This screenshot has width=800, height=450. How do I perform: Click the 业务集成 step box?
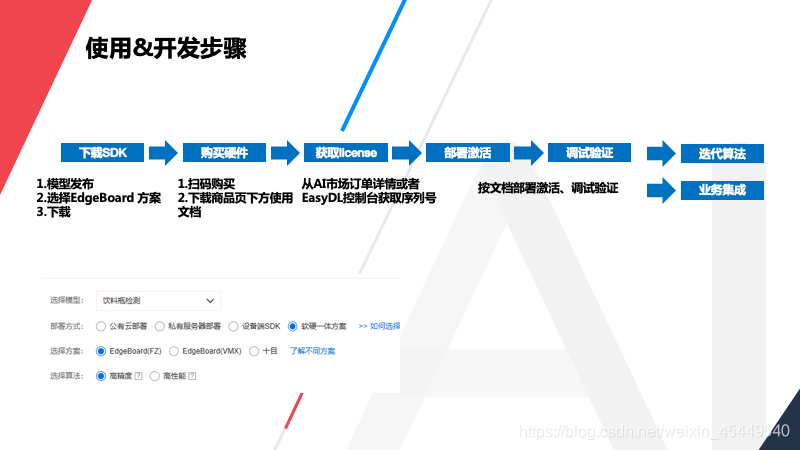click(722, 190)
